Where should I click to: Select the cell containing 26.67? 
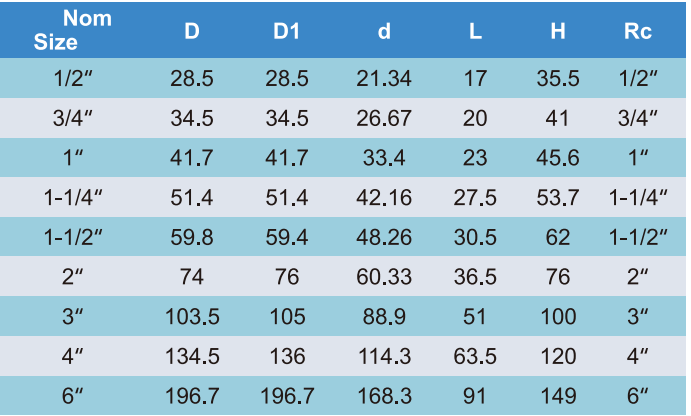click(384, 118)
